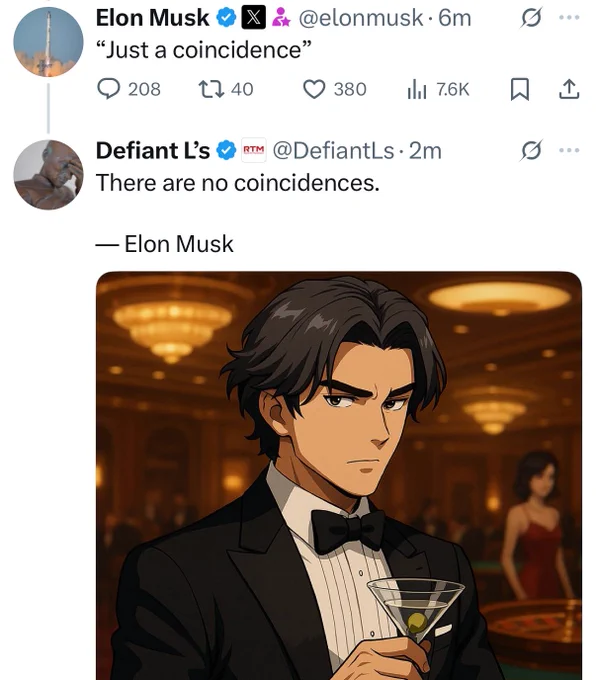Visit the Elon Musk display name link
The height and width of the screenshot is (680, 596).
click(x=153, y=18)
